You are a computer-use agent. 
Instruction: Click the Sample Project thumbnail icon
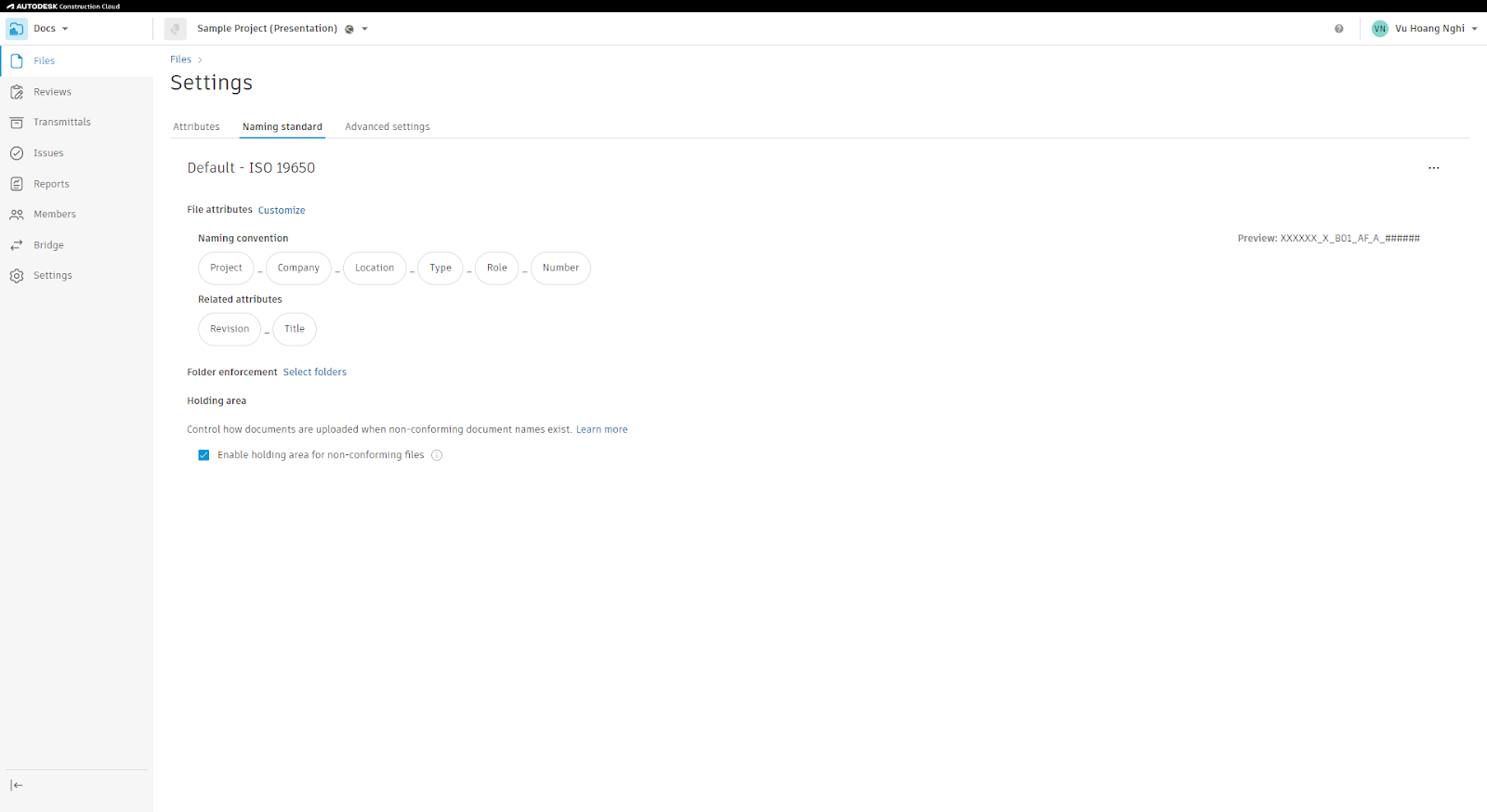pos(176,29)
